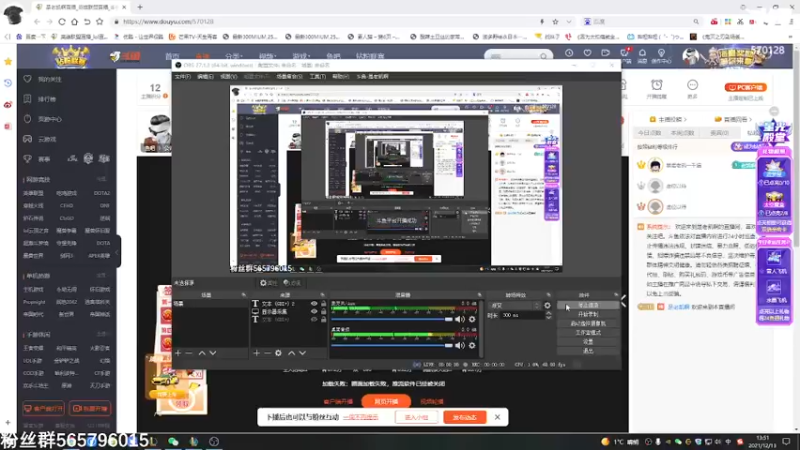The image size is (800, 450).
Task: Open the scene transition type dropdown
Action: [514, 305]
